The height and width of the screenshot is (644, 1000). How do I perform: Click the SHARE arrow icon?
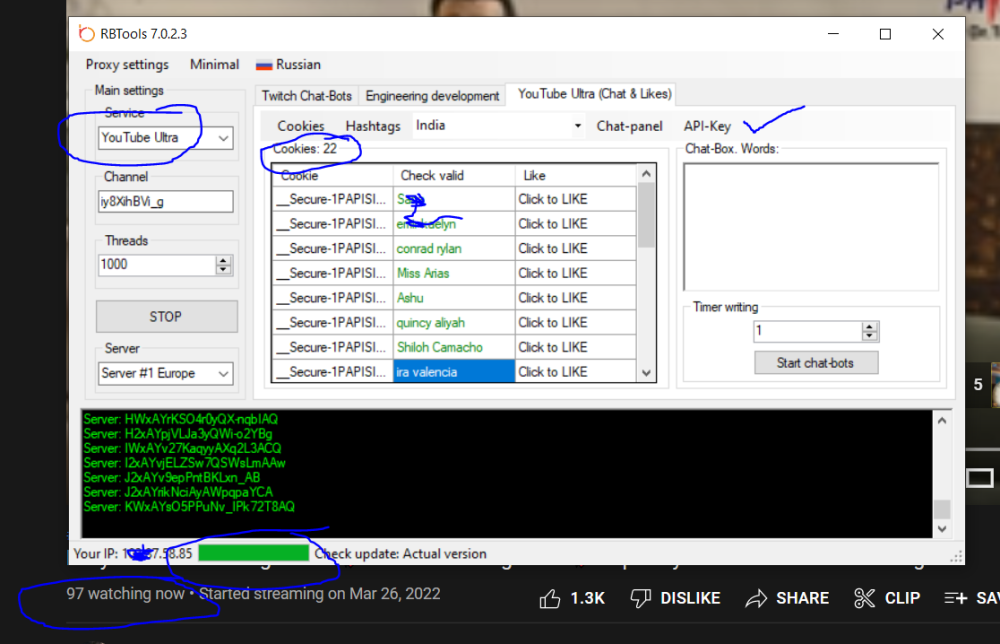click(x=757, y=598)
